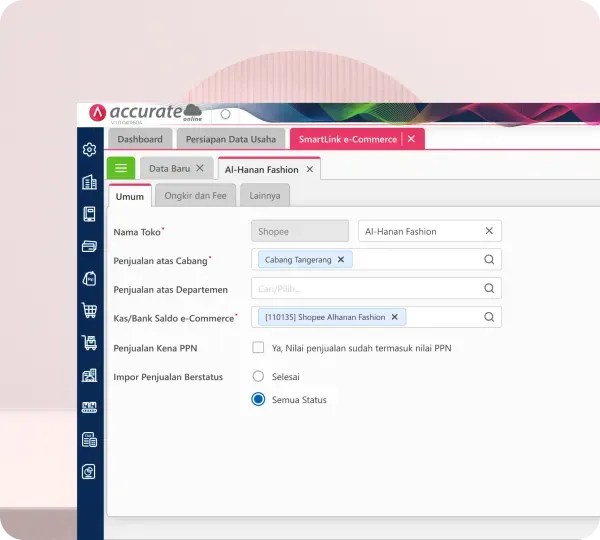600x540 pixels.
Task: Open the Inventory hand trolley icon
Action: 90,343
